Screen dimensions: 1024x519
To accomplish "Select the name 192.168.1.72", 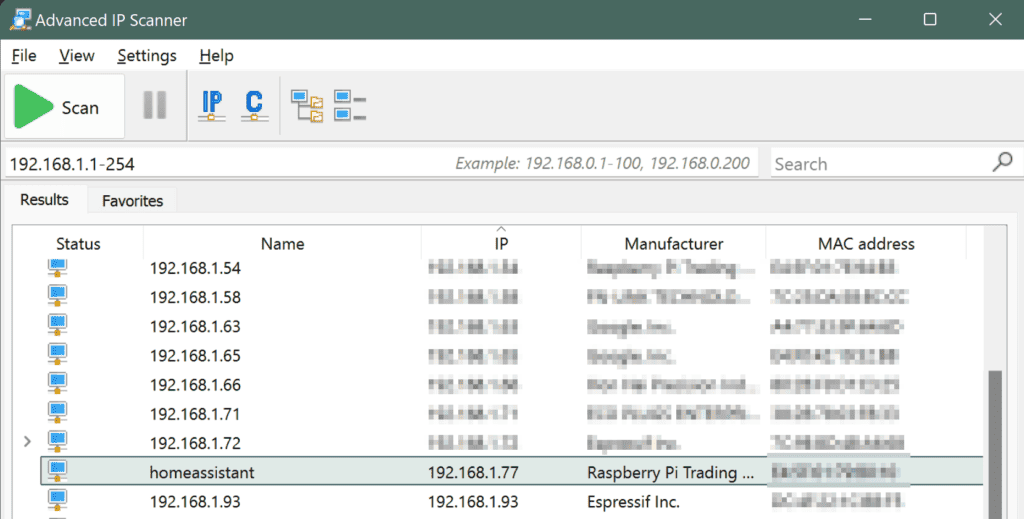I will [195, 443].
